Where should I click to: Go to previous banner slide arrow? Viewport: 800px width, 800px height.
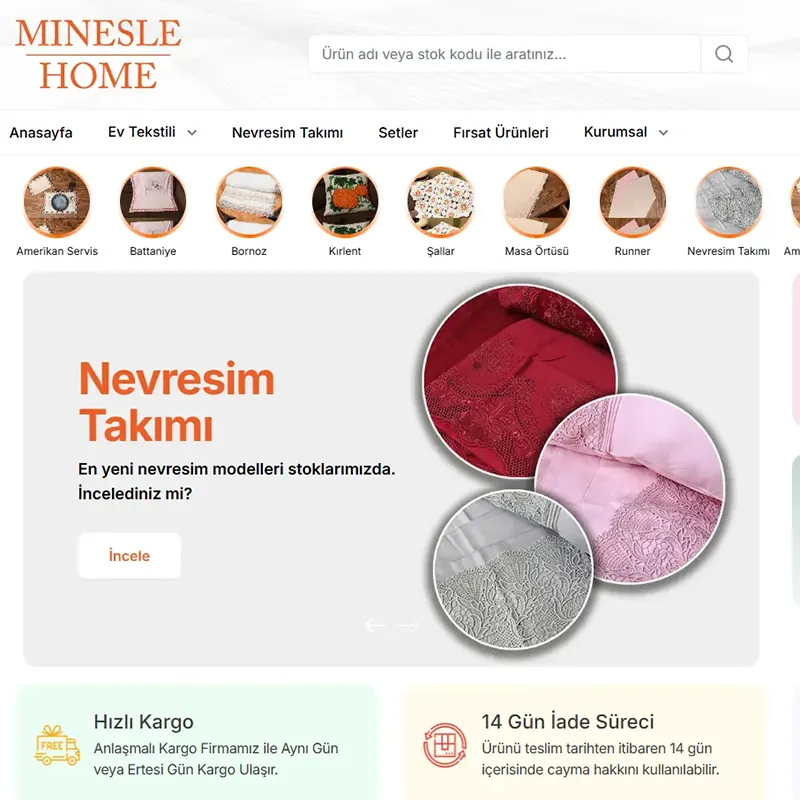click(374, 625)
